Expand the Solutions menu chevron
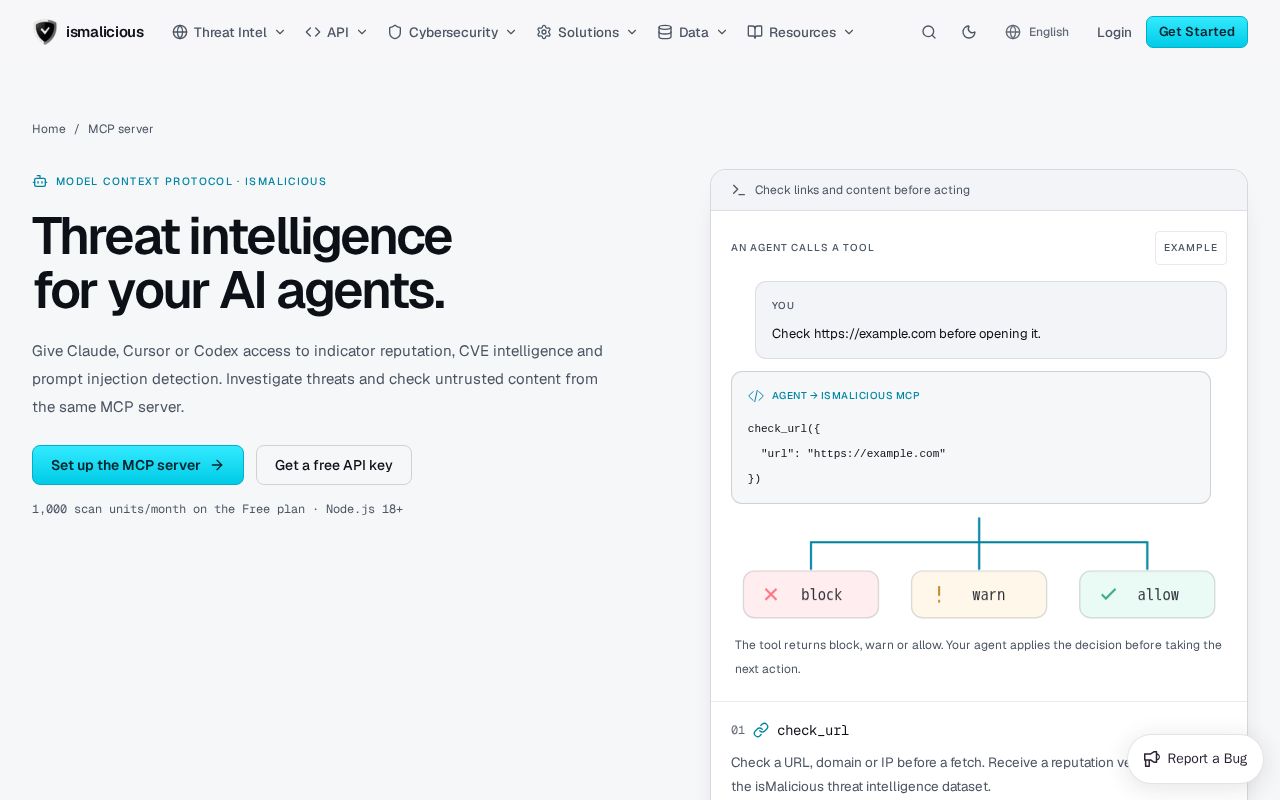1280x800 pixels. point(632,32)
